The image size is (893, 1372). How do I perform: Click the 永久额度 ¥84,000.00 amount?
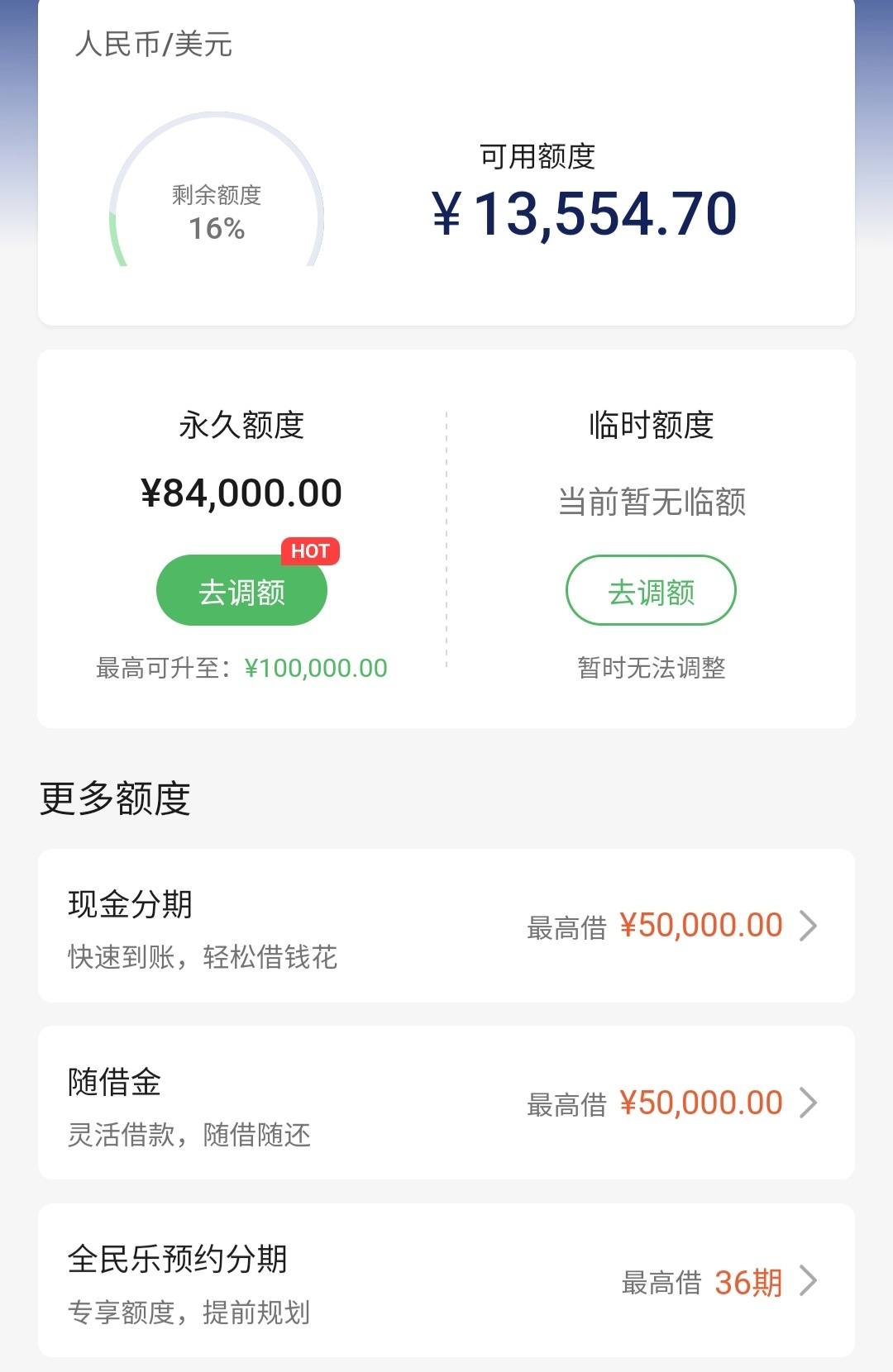(241, 493)
